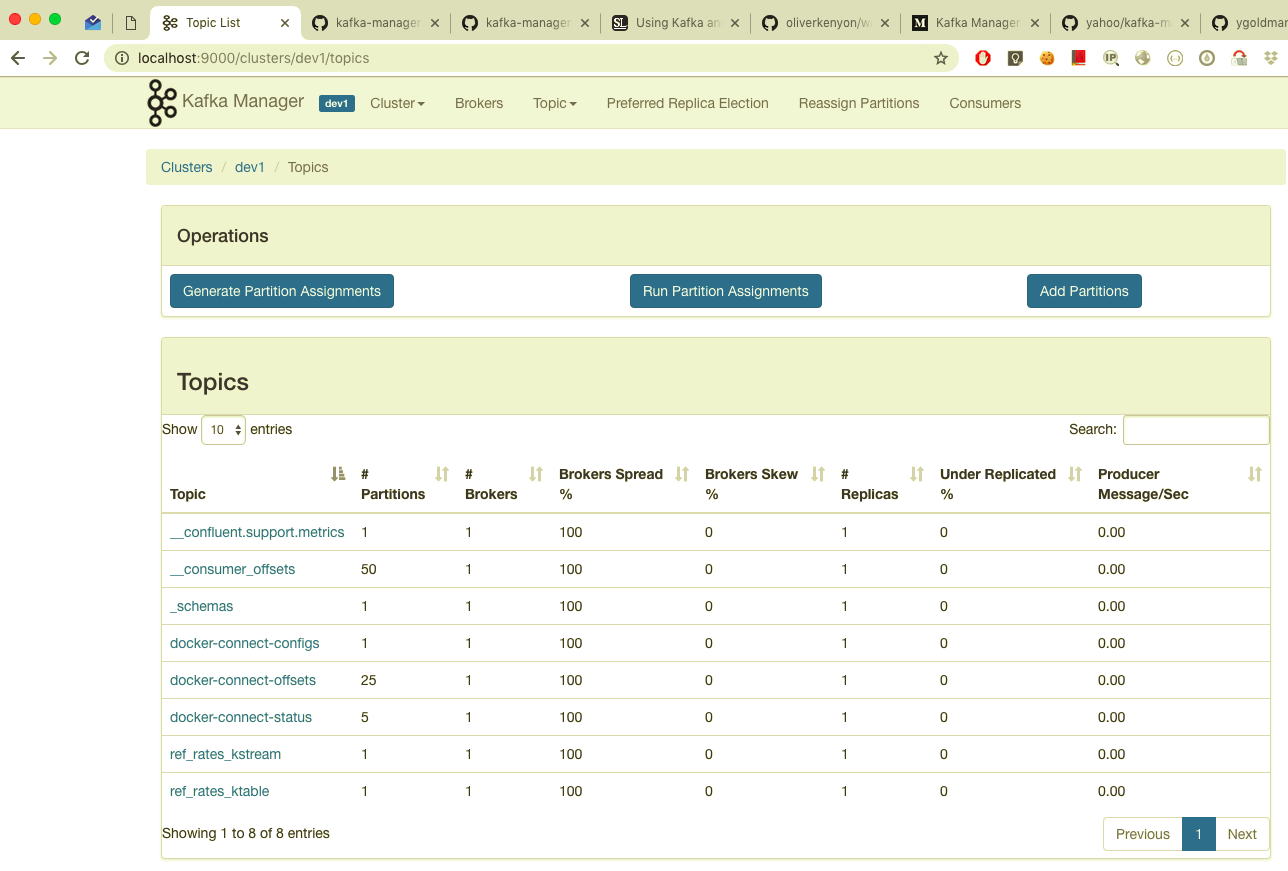Screen dimensions: 1288x871
Task: Sort by Topic column sort icon
Action: [338, 474]
